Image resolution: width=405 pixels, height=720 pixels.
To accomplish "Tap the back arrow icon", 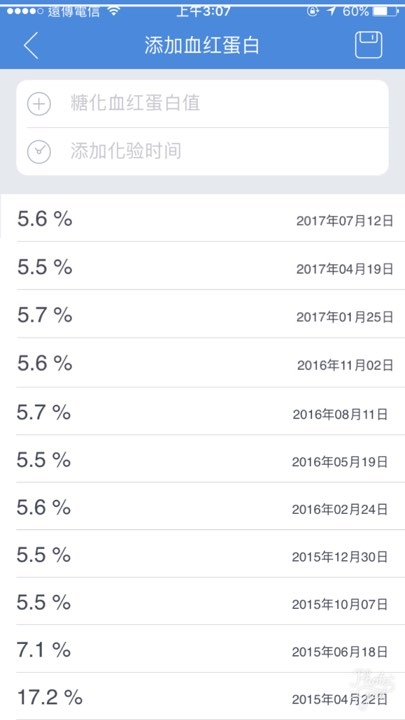I will coord(31,46).
